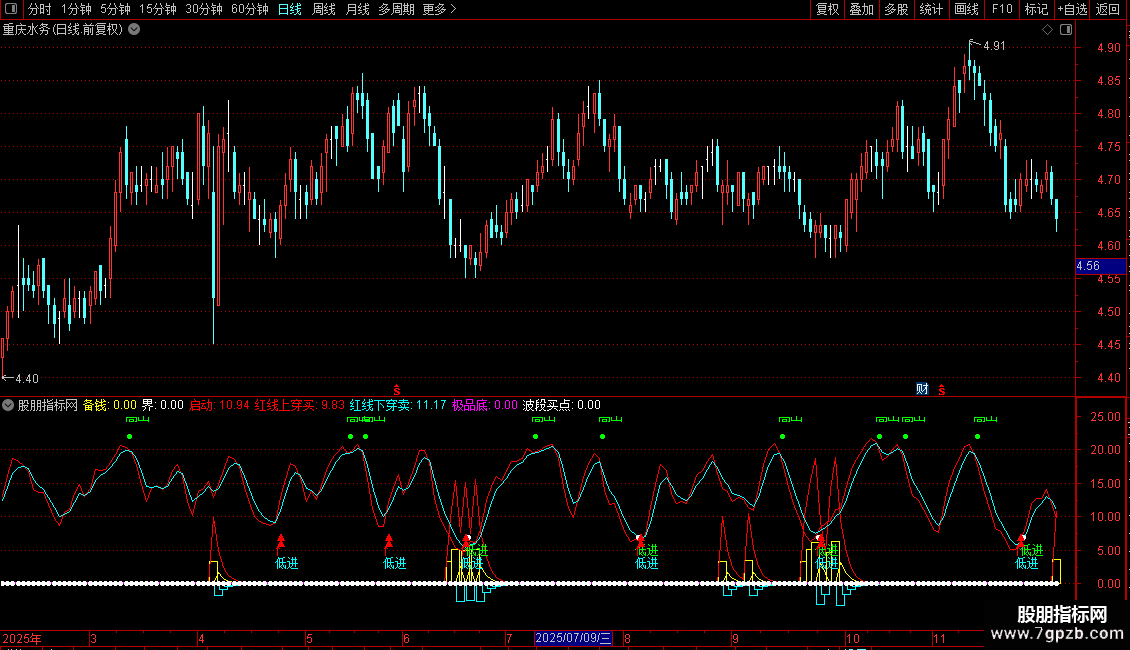Click the red S marker next to 财
Viewport: 1130px width, 650px height.
click(x=942, y=390)
